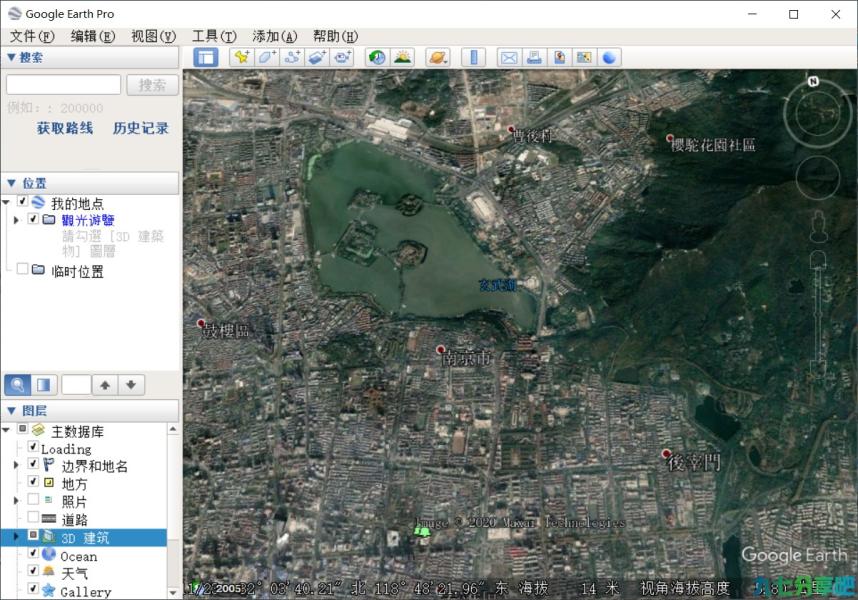Open the 工具(T) menu

click(214, 36)
